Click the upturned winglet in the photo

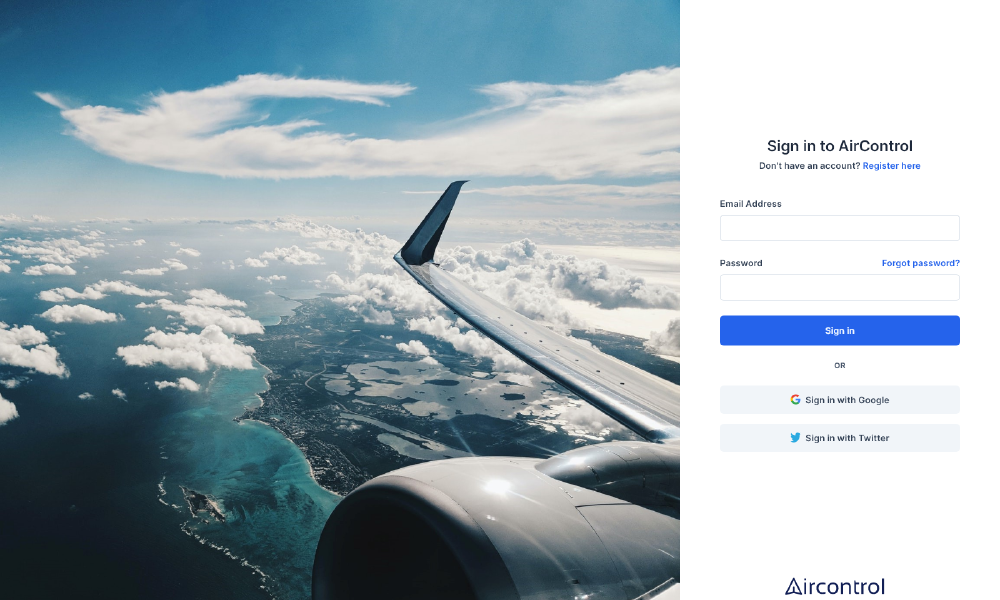click(432, 223)
